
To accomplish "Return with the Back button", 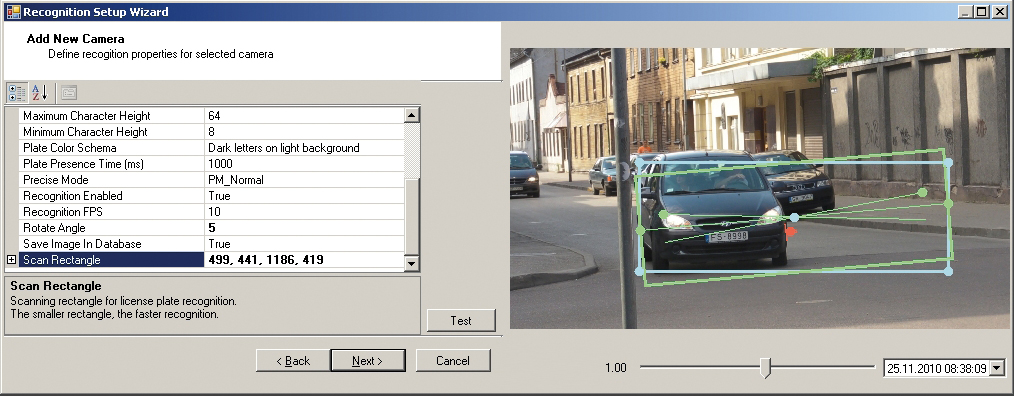I will point(293,361).
